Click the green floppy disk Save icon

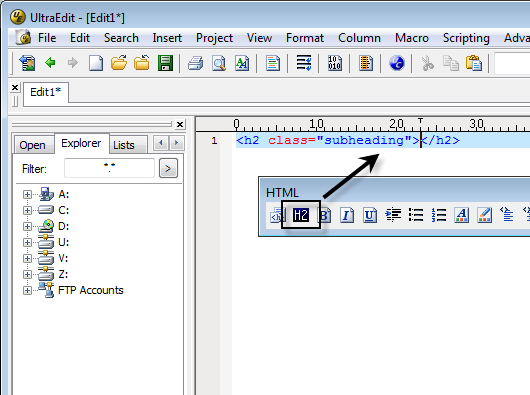point(165,63)
